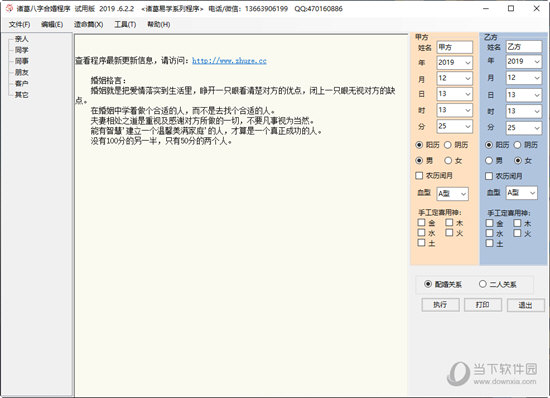Screen dimensions: 550x398
Task: Enable 农历闰月 checkbox for 甲方
Action: [x=419, y=176]
